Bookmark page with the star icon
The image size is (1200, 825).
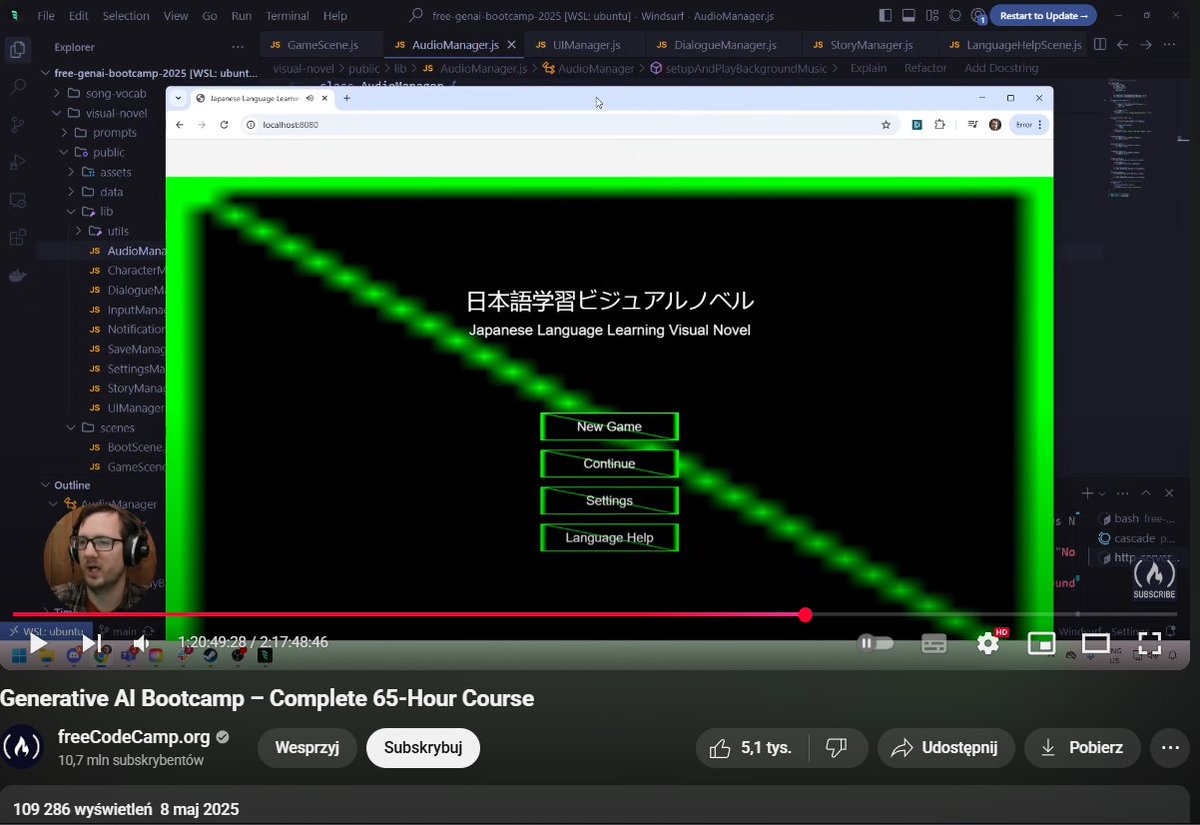click(885, 125)
